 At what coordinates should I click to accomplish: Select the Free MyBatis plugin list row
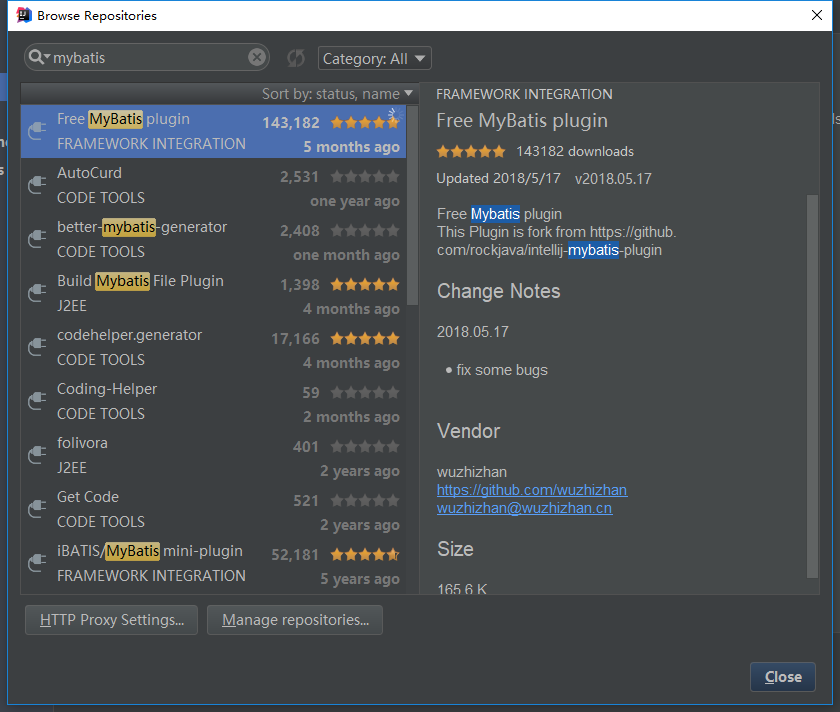click(x=213, y=131)
